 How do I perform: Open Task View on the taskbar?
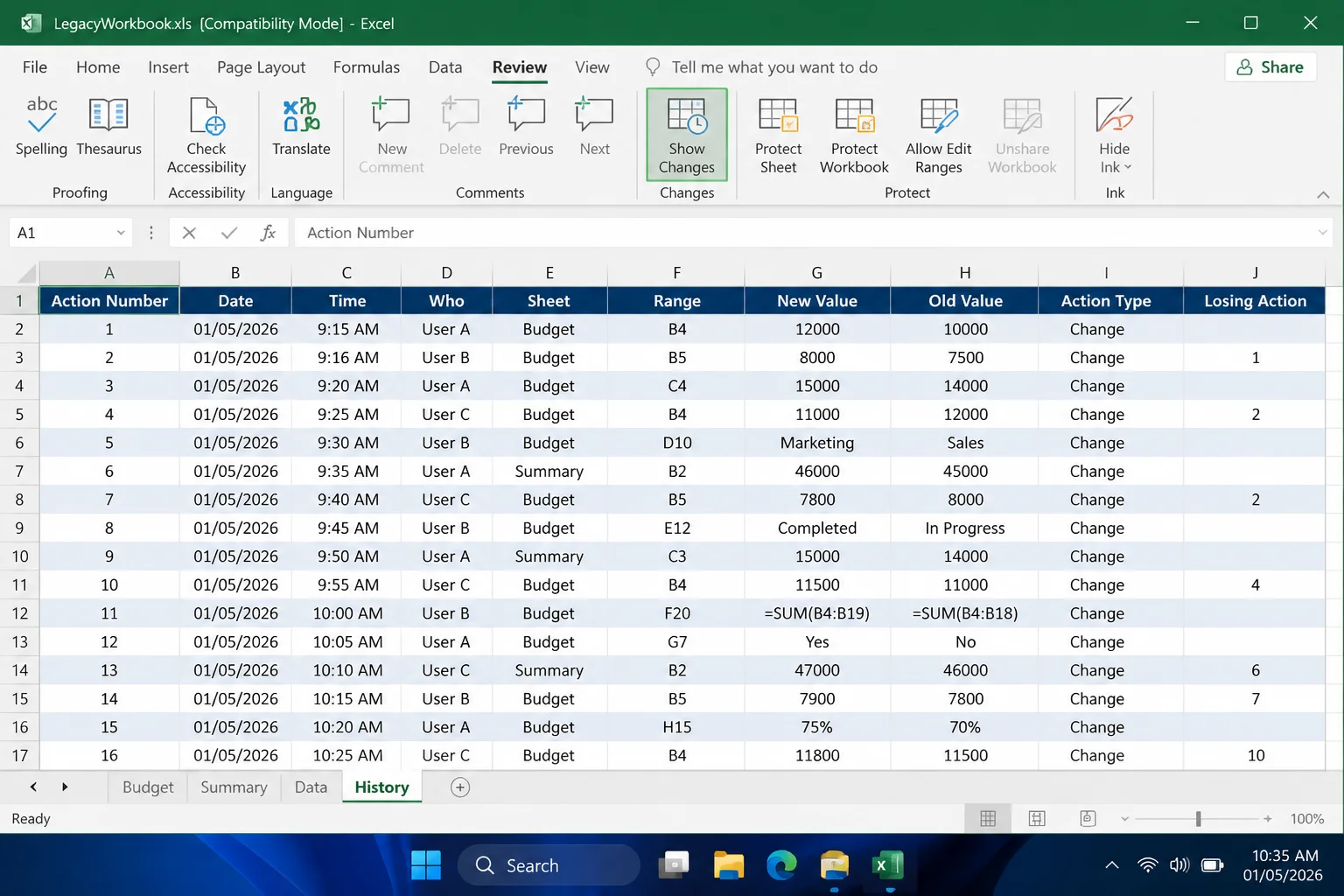click(674, 865)
